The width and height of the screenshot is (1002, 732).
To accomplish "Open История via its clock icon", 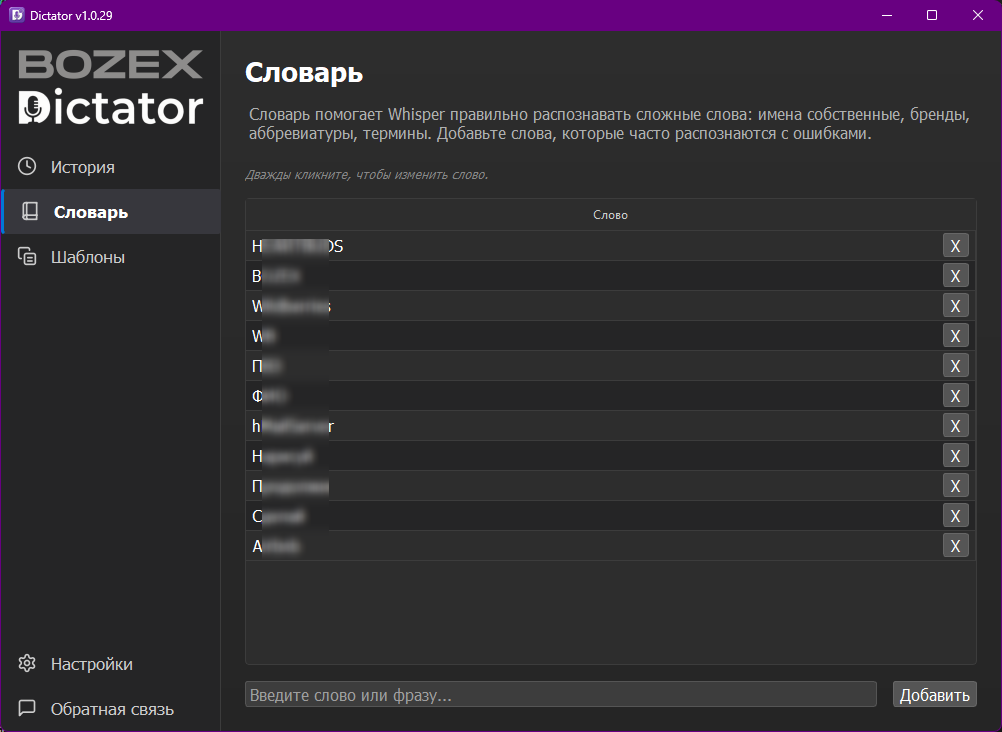I will tap(27, 166).
